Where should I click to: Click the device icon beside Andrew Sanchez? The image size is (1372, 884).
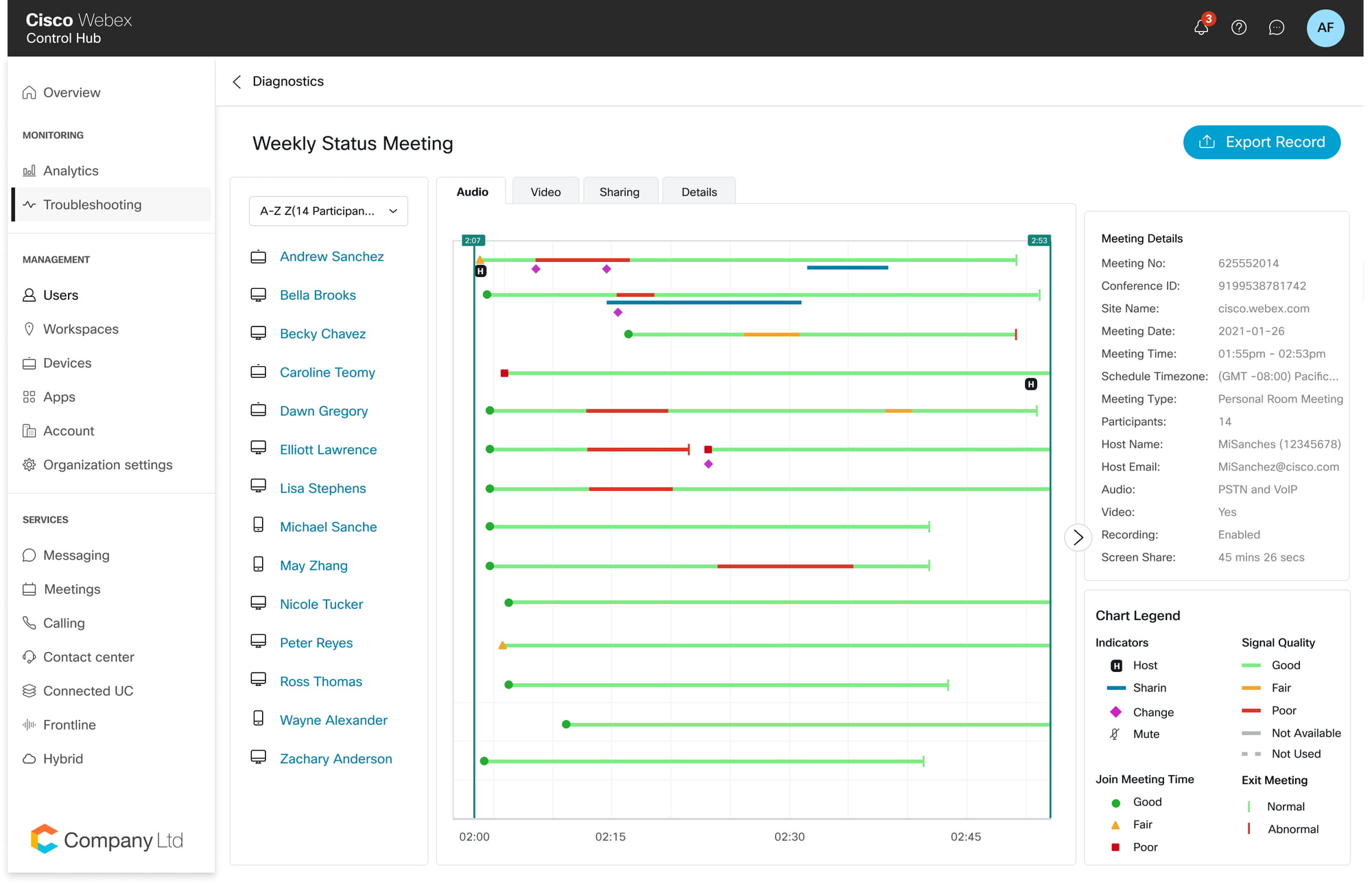pos(258,256)
